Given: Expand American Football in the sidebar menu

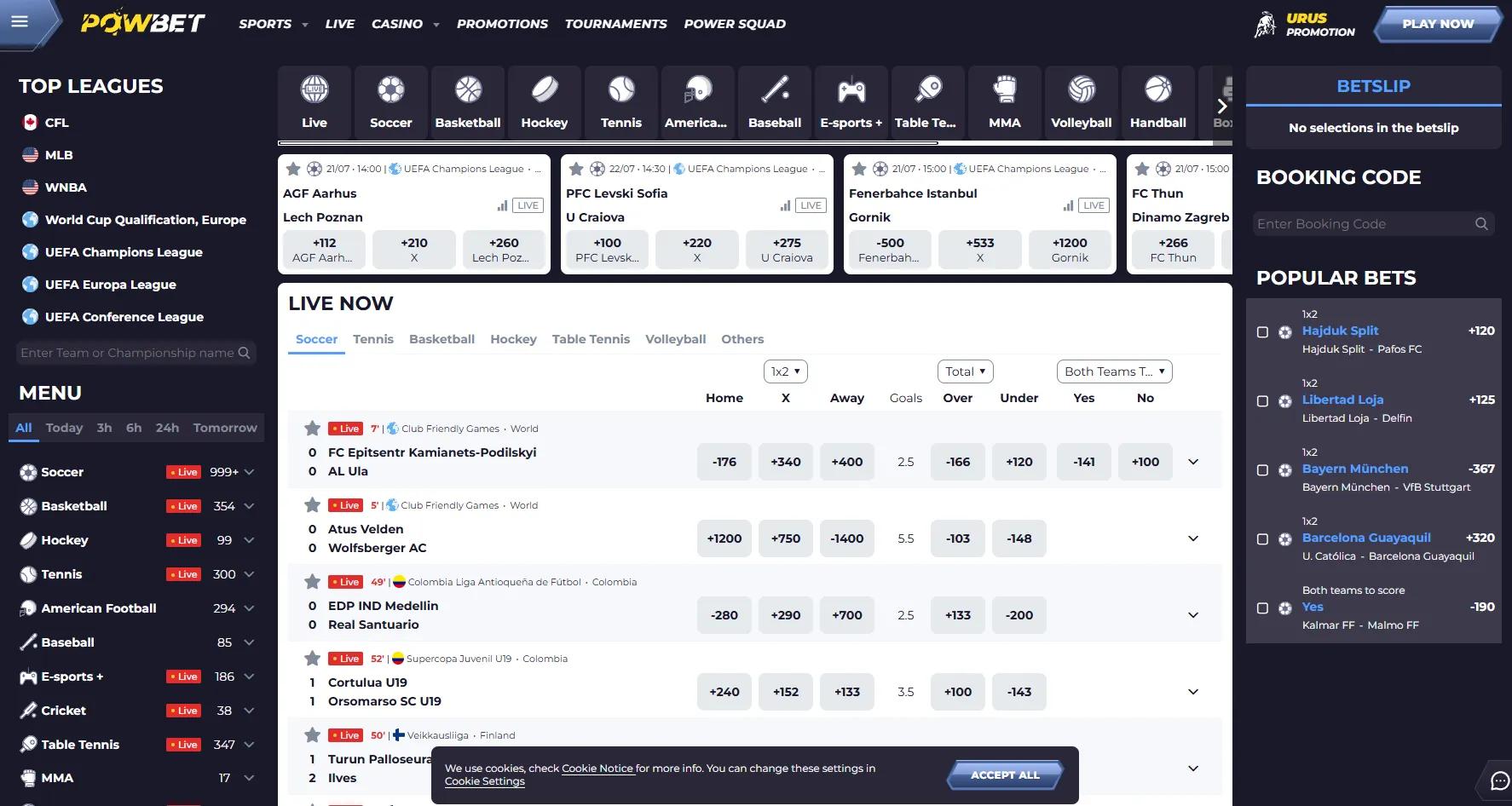Looking at the screenshot, I should (x=249, y=608).
